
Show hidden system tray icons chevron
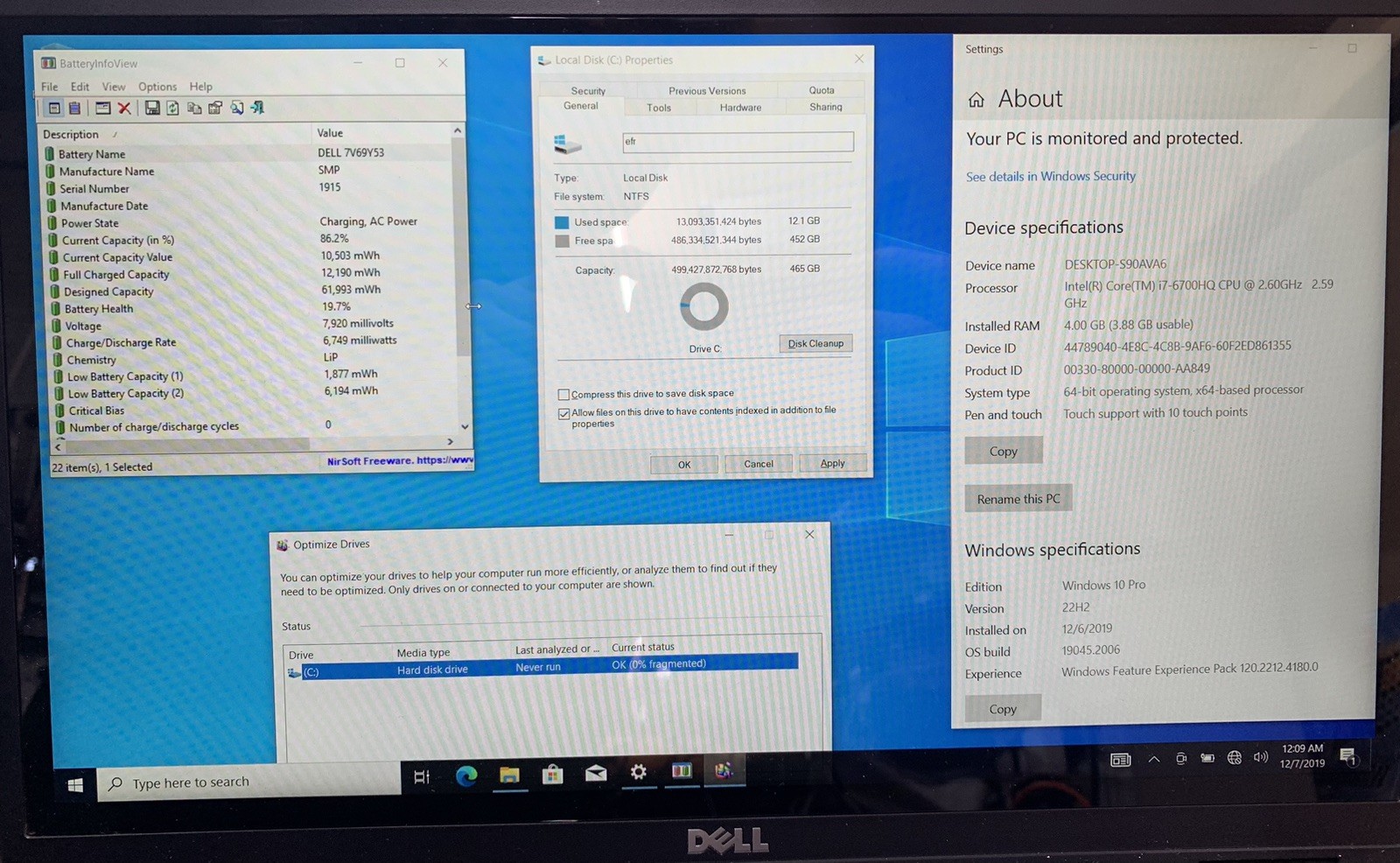[x=1154, y=759]
